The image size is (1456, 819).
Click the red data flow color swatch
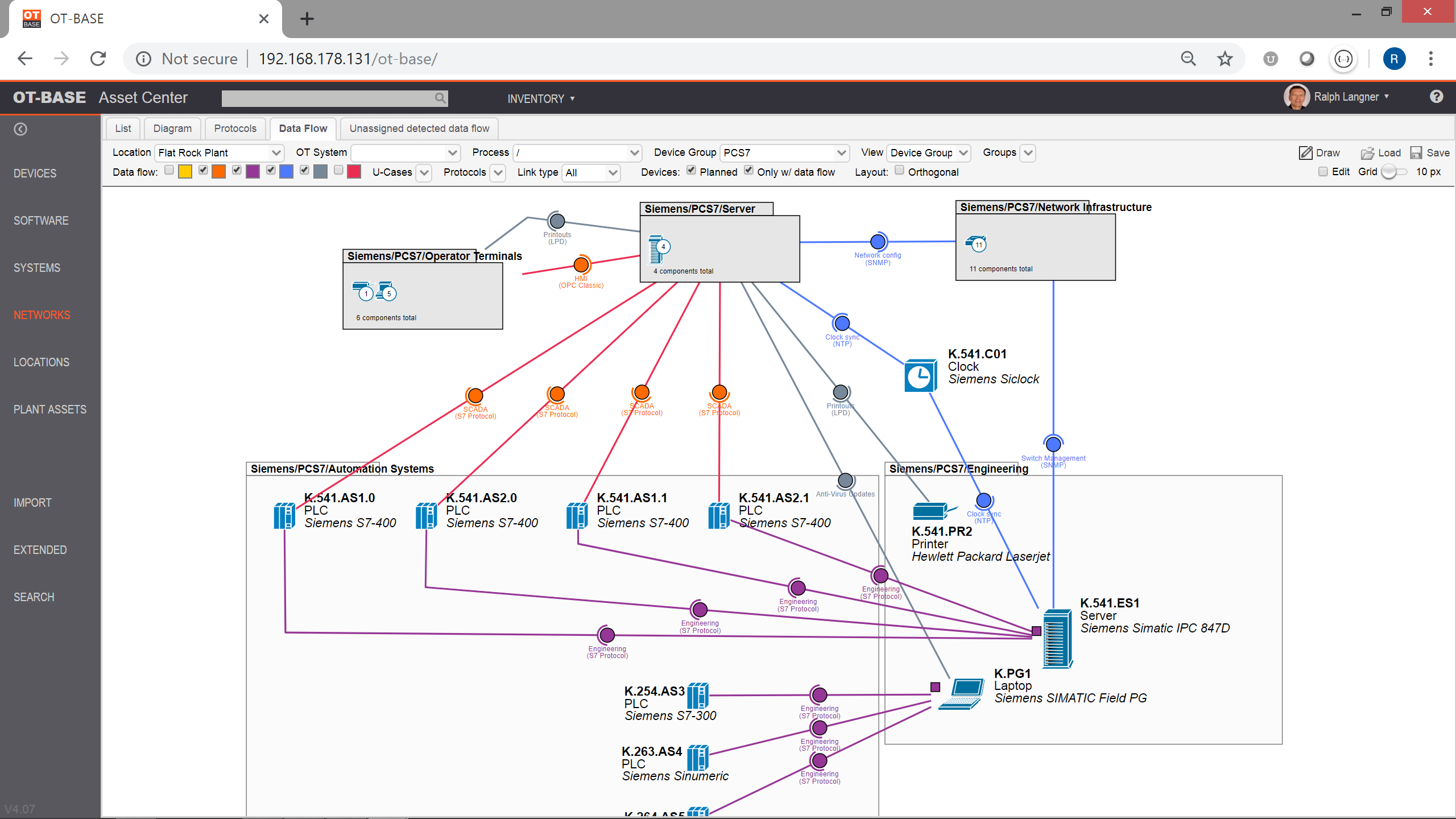(x=354, y=171)
